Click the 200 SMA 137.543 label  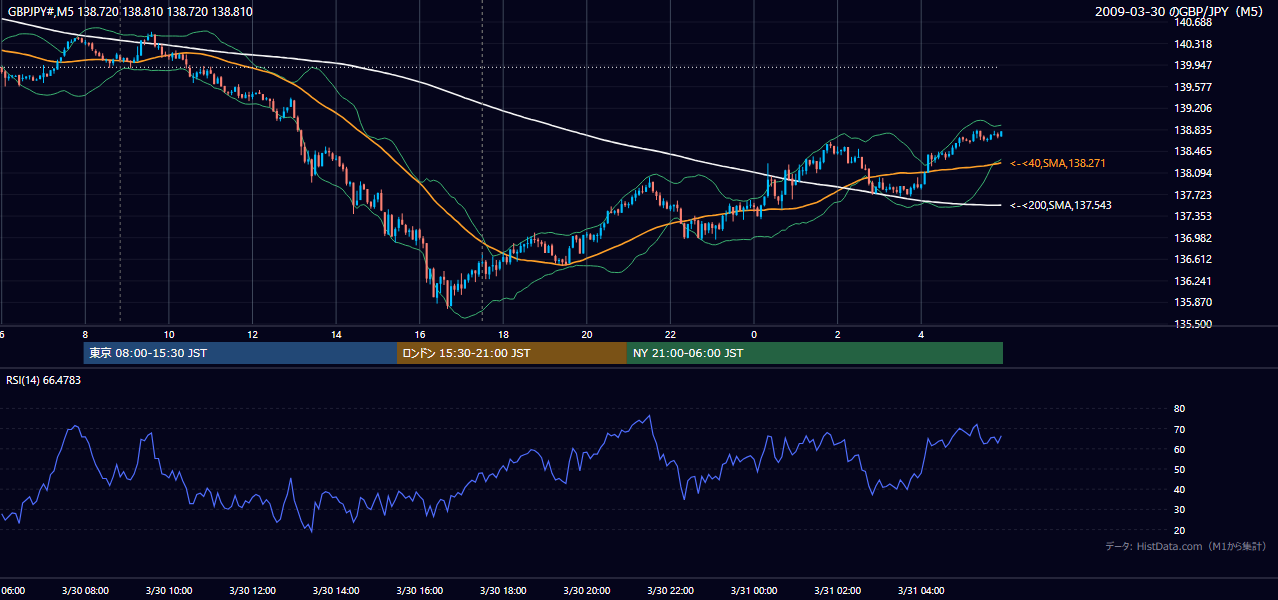point(1060,205)
